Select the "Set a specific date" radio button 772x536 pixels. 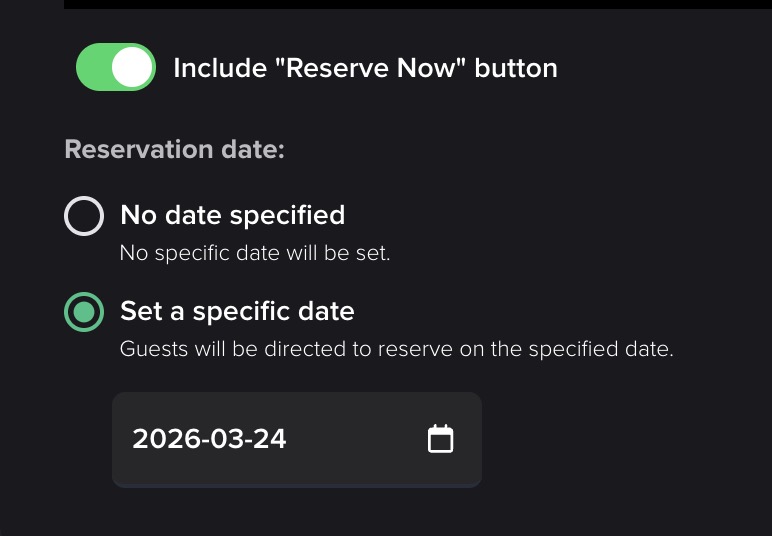click(84, 312)
